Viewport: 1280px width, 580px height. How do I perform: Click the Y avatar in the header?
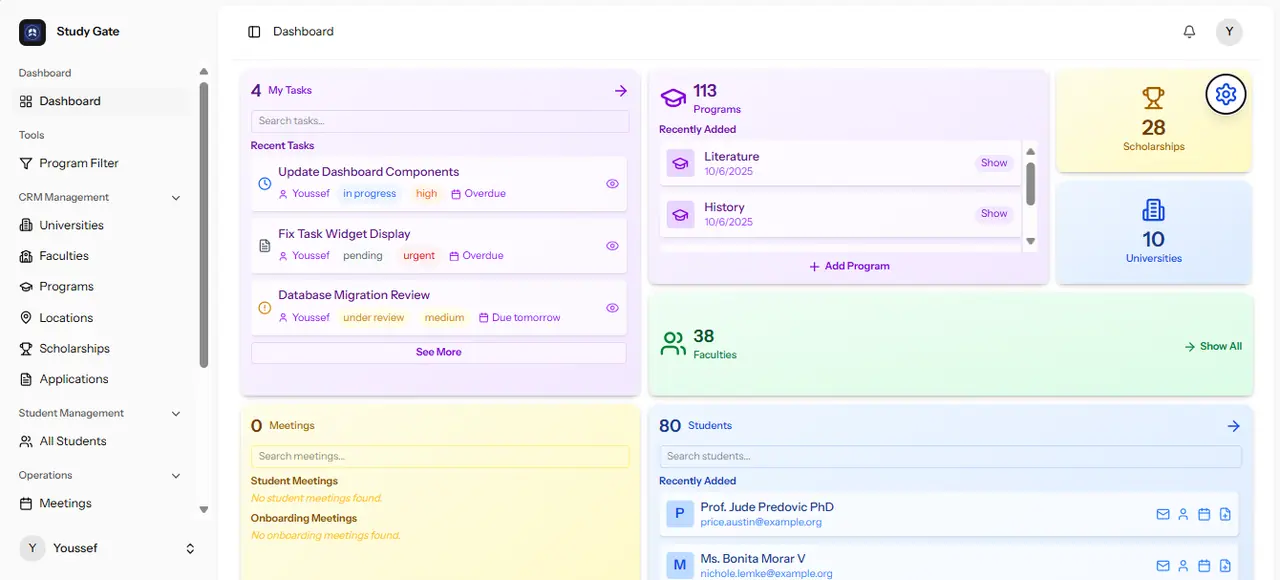click(x=1229, y=32)
